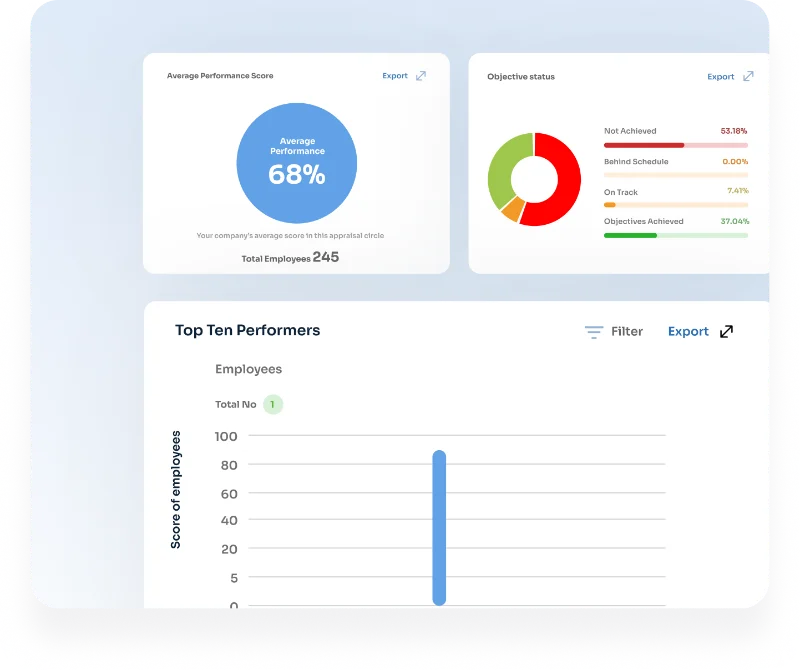This screenshot has height=670, width=800.
Task: Click the expand icon in Average Performance Score card
Action: pyautogui.click(x=421, y=76)
